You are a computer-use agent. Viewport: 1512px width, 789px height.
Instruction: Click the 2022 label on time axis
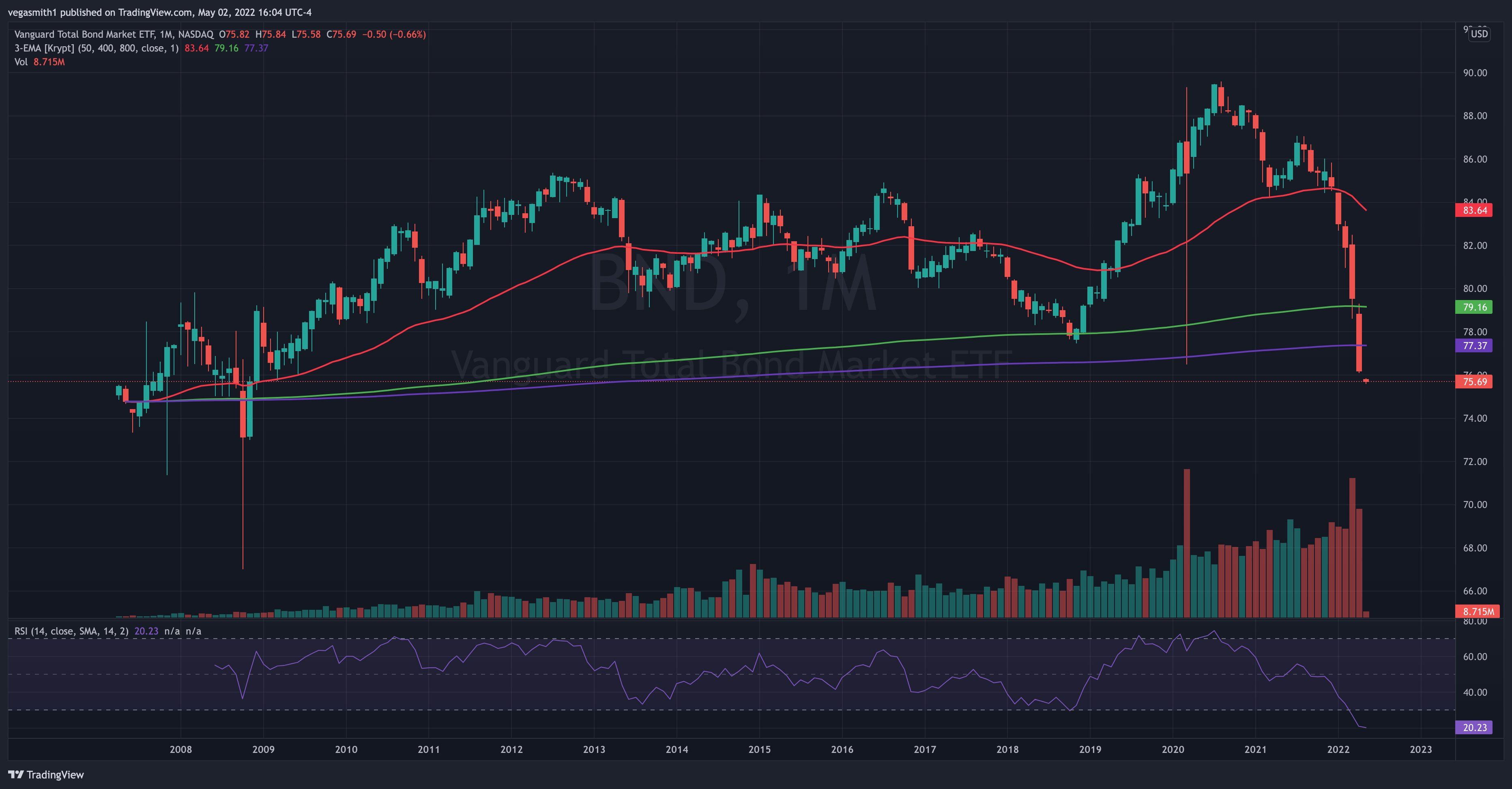1338,749
